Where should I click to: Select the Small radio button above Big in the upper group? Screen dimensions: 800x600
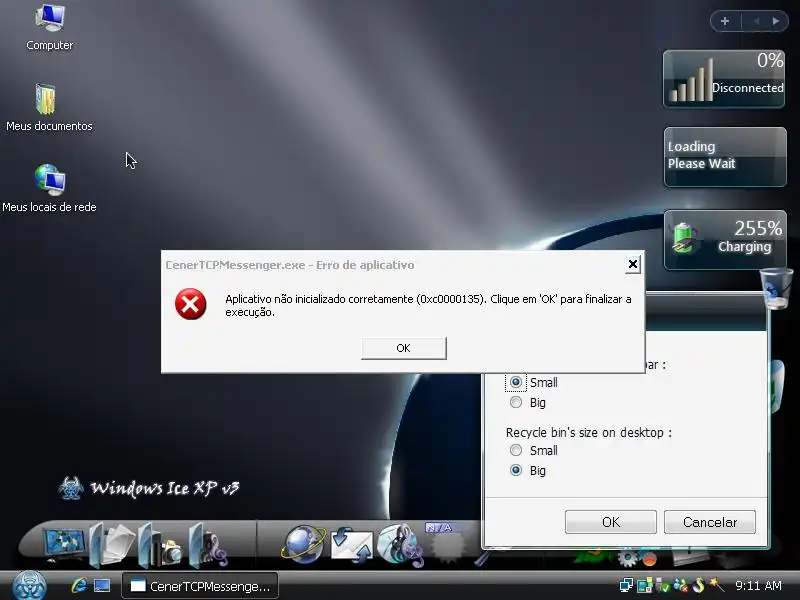click(x=516, y=382)
